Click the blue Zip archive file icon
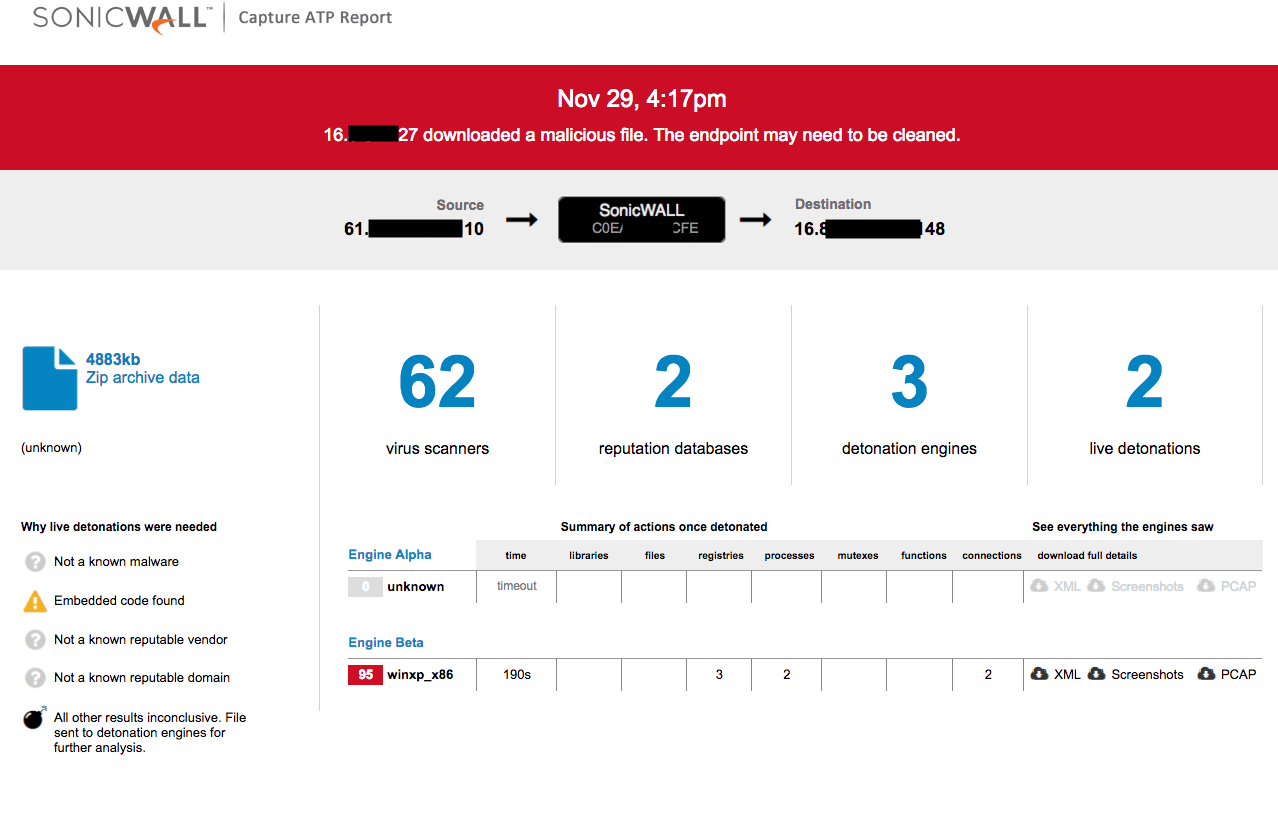 coord(50,378)
